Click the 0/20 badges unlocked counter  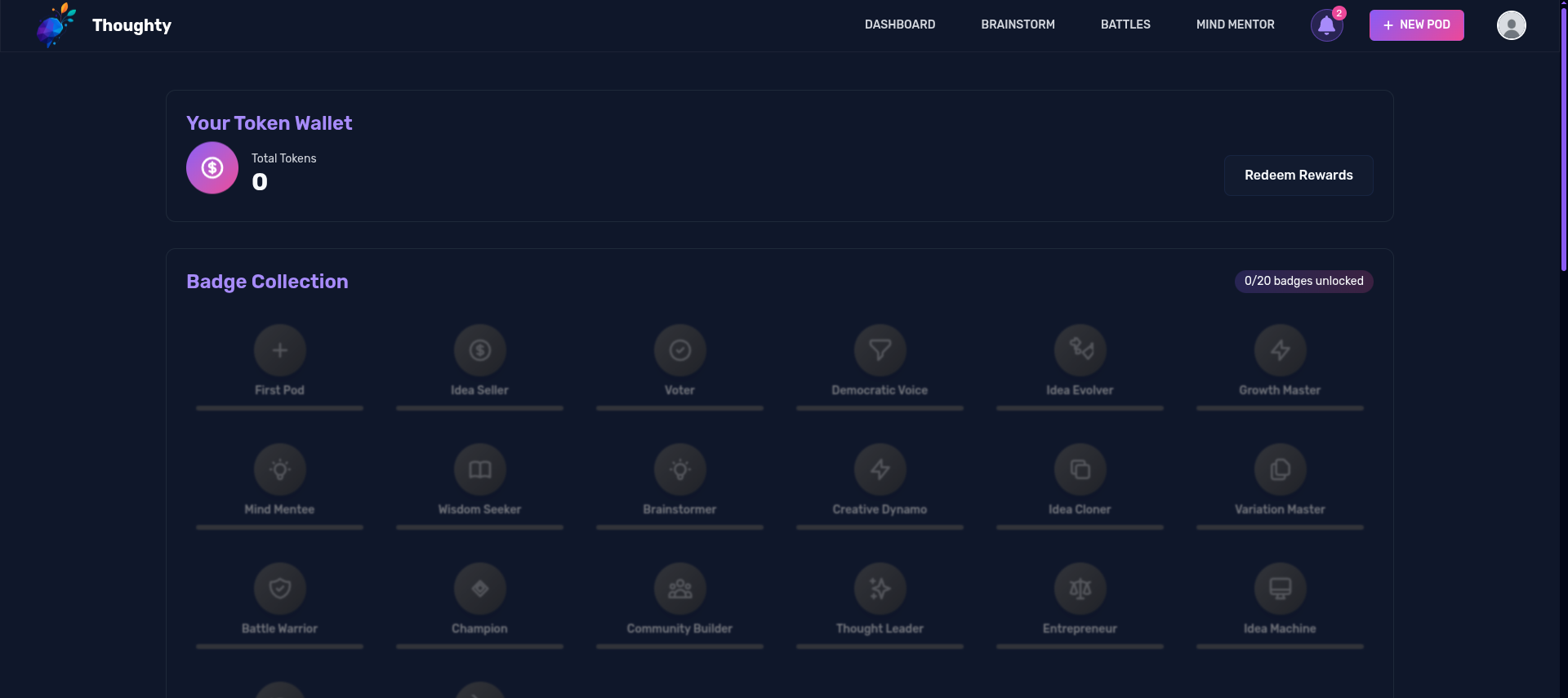(1304, 281)
